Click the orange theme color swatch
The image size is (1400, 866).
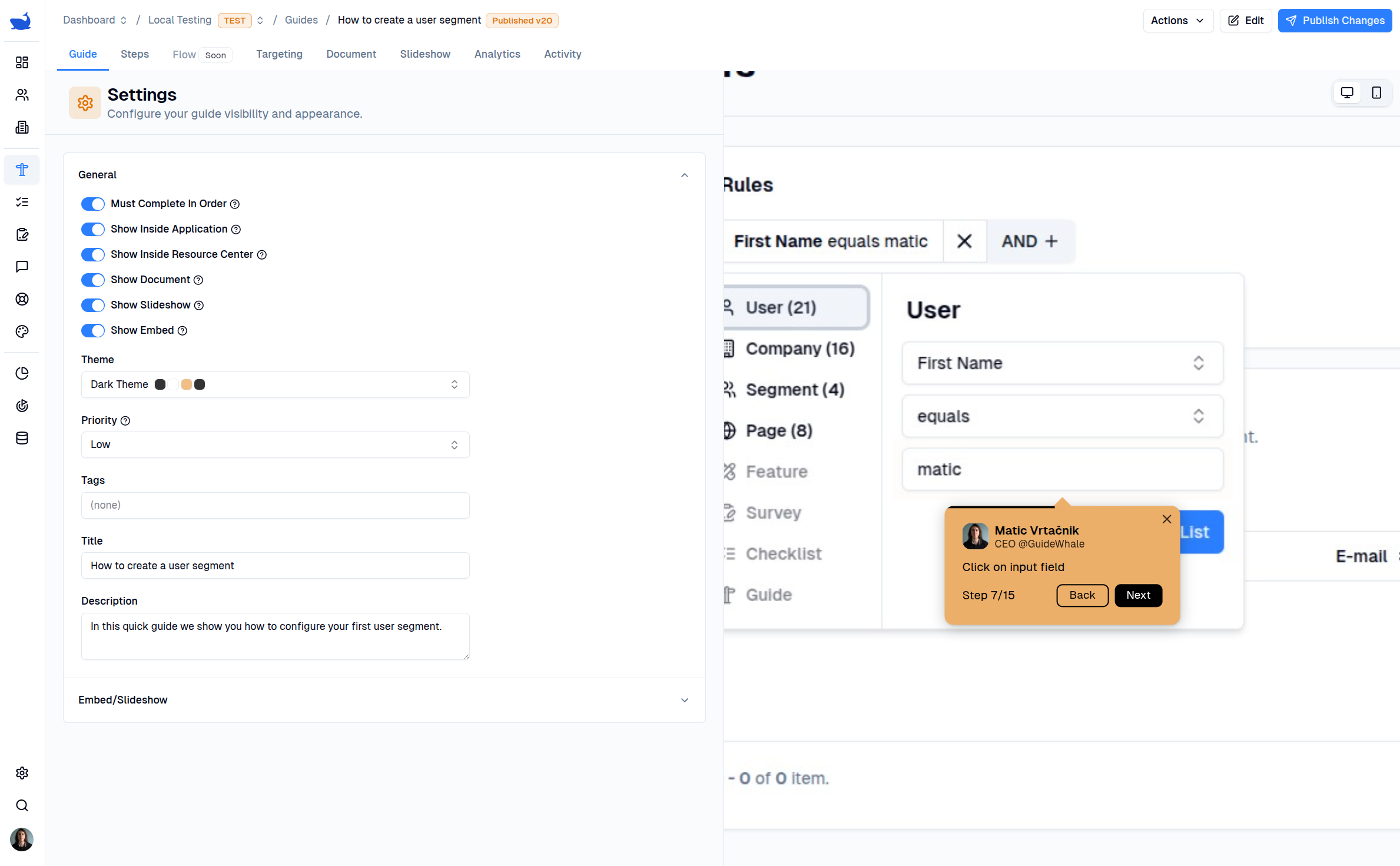[186, 384]
